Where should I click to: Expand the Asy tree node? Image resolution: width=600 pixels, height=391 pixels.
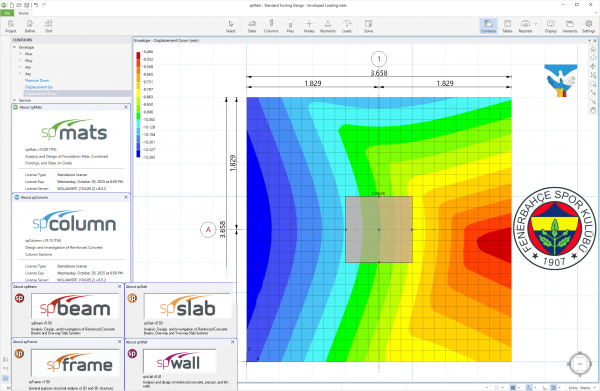(21, 73)
